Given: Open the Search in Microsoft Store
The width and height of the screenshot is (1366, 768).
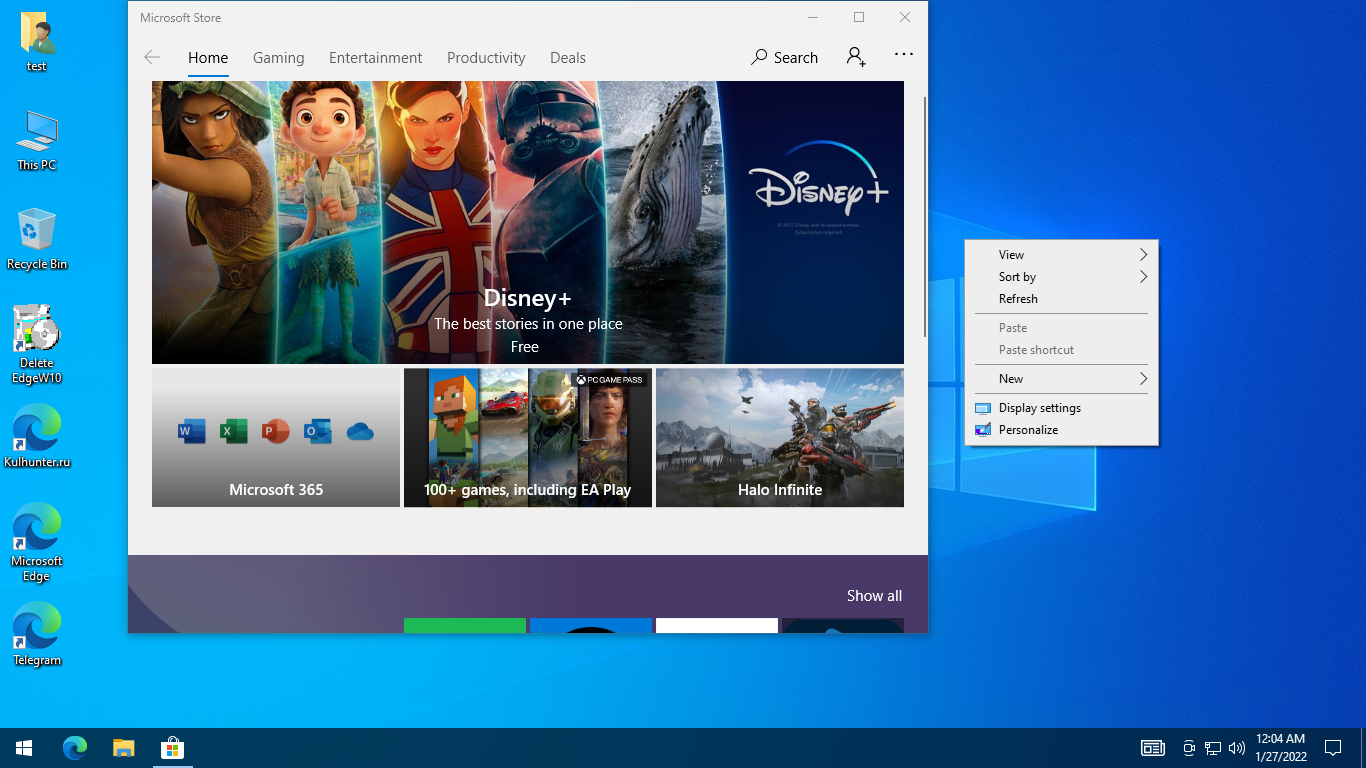Looking at the screenshot, I should coord(785,57).
